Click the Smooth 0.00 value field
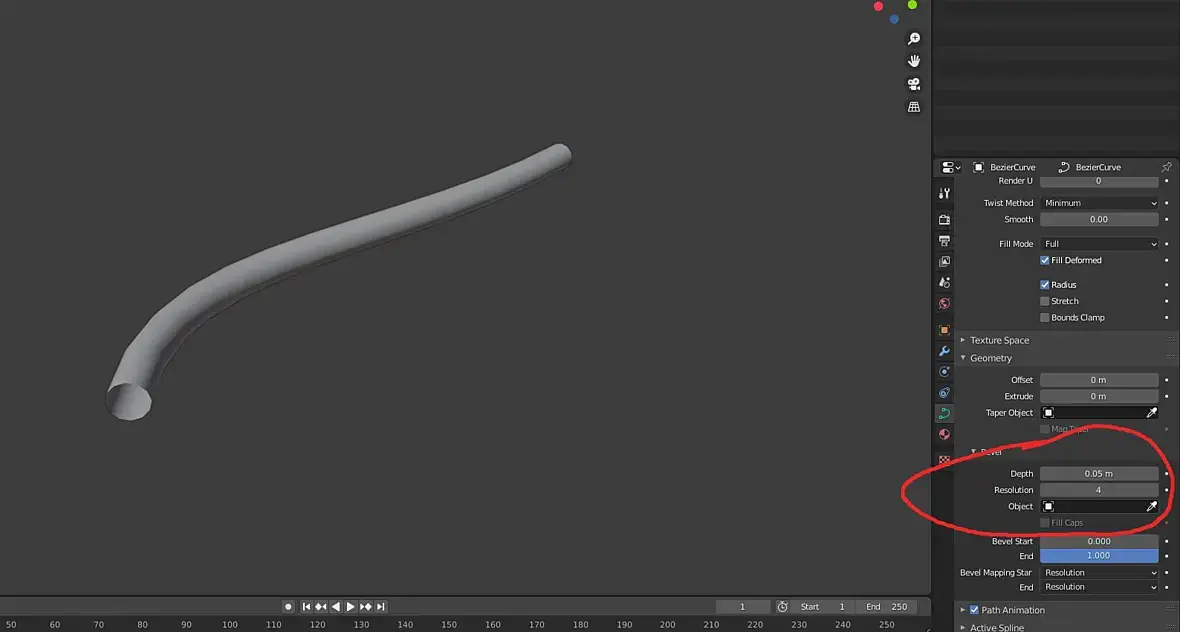1180x632 pixels. click(x=1099, y=220)
